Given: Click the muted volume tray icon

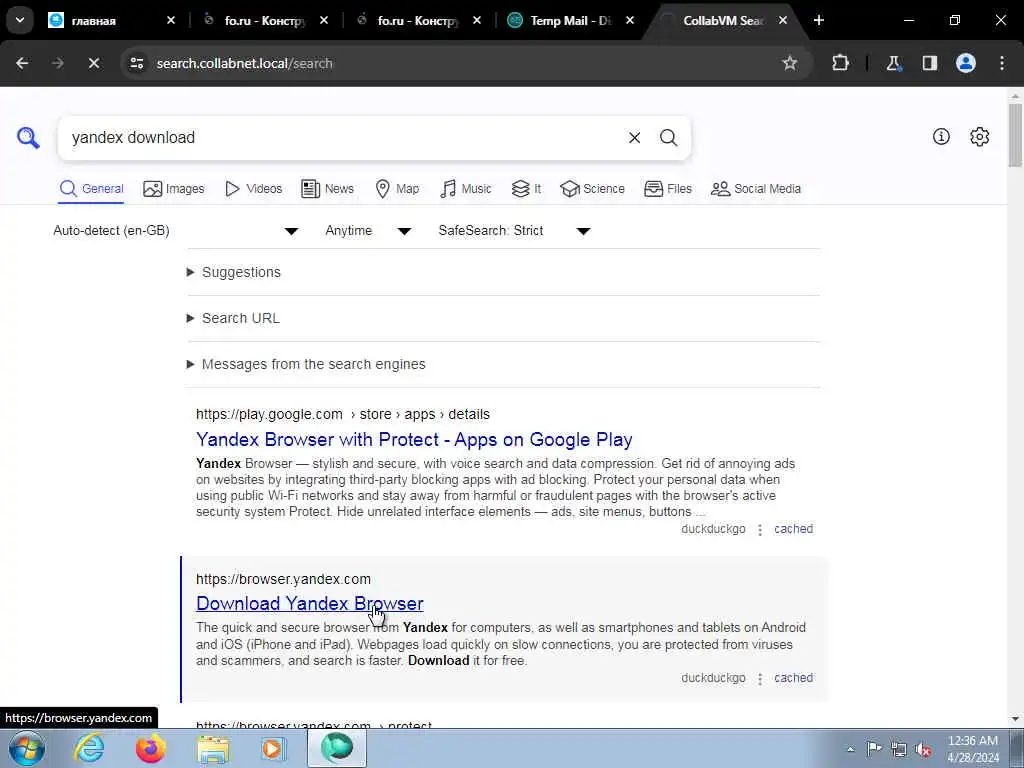Looking at the screenshot, I should [923, 749].
